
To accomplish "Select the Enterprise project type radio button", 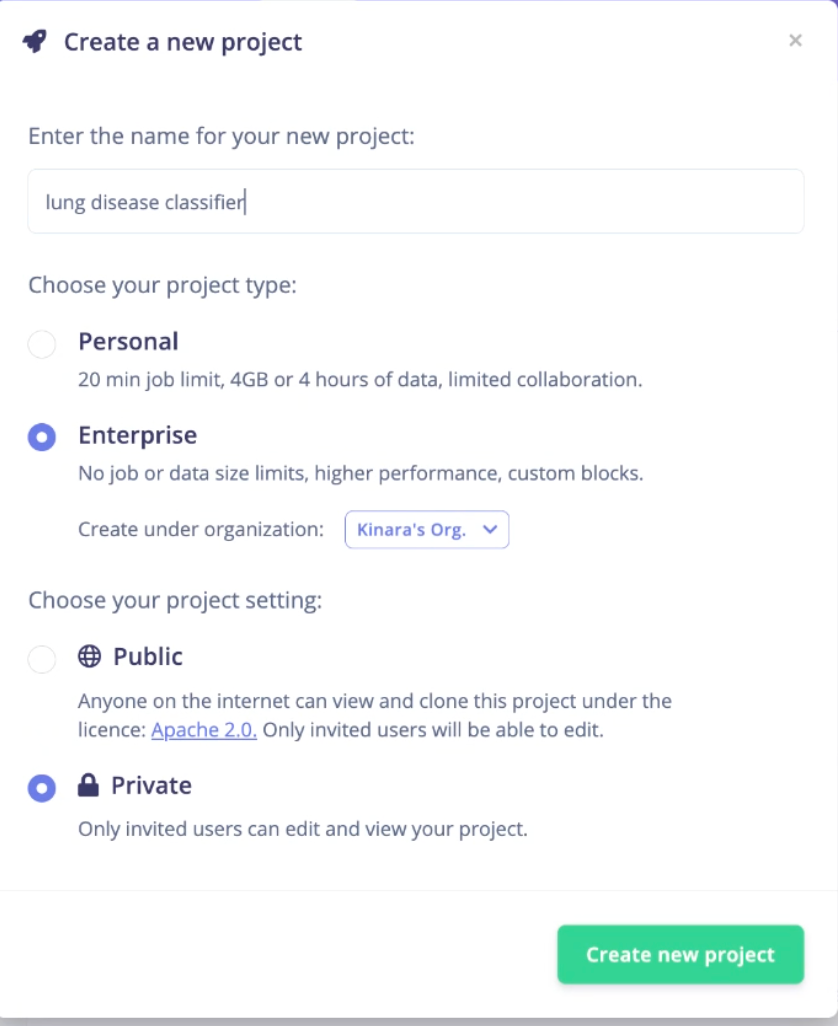I will pos(42,436).
